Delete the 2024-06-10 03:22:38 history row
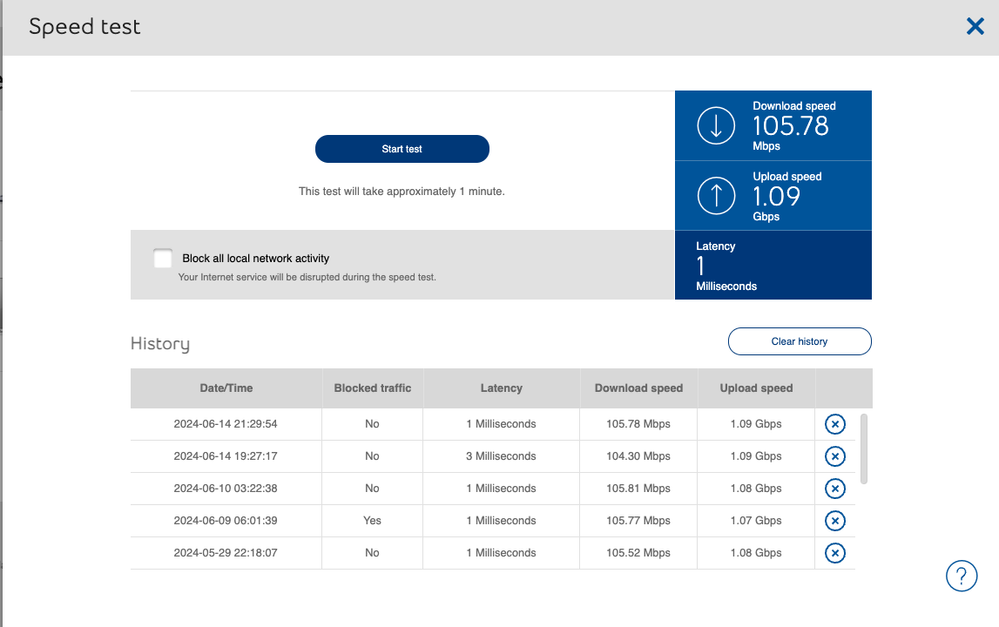Viewport: 999px width, 627px height. 834,488
